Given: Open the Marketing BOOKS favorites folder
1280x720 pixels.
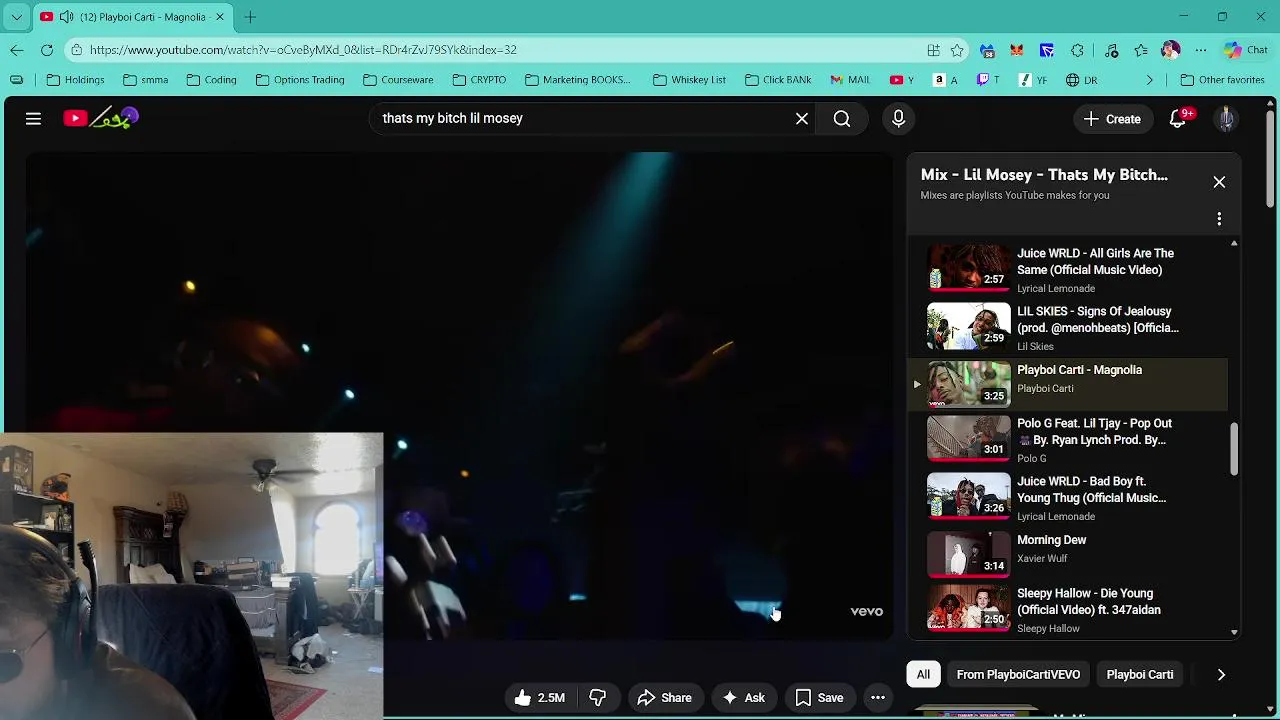Looking at the screenshot, I should 578,80.
